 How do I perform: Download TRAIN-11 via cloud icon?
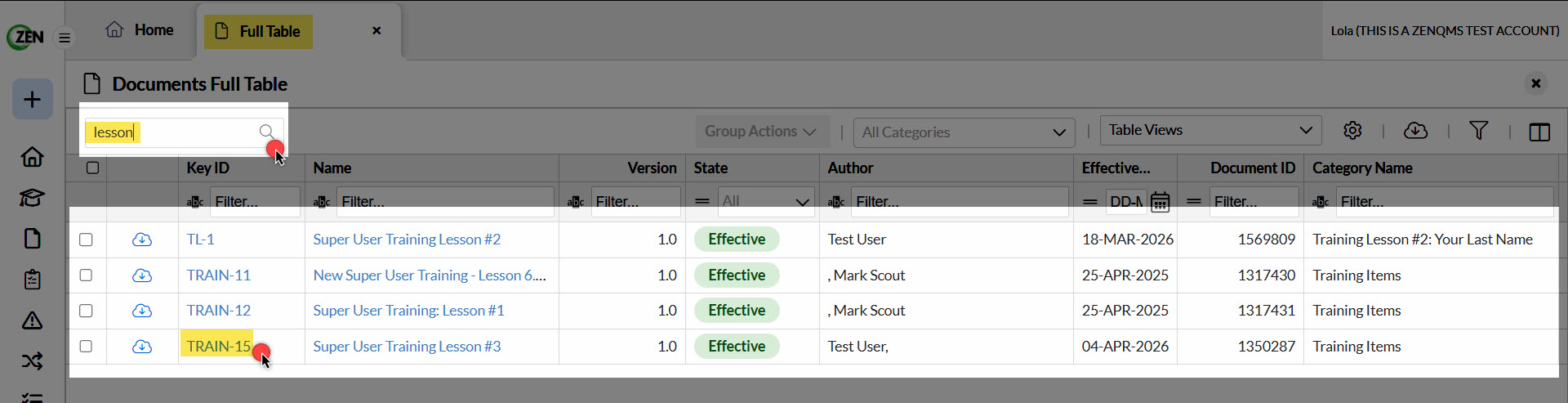pyautogui.click(x=142, y=275)
